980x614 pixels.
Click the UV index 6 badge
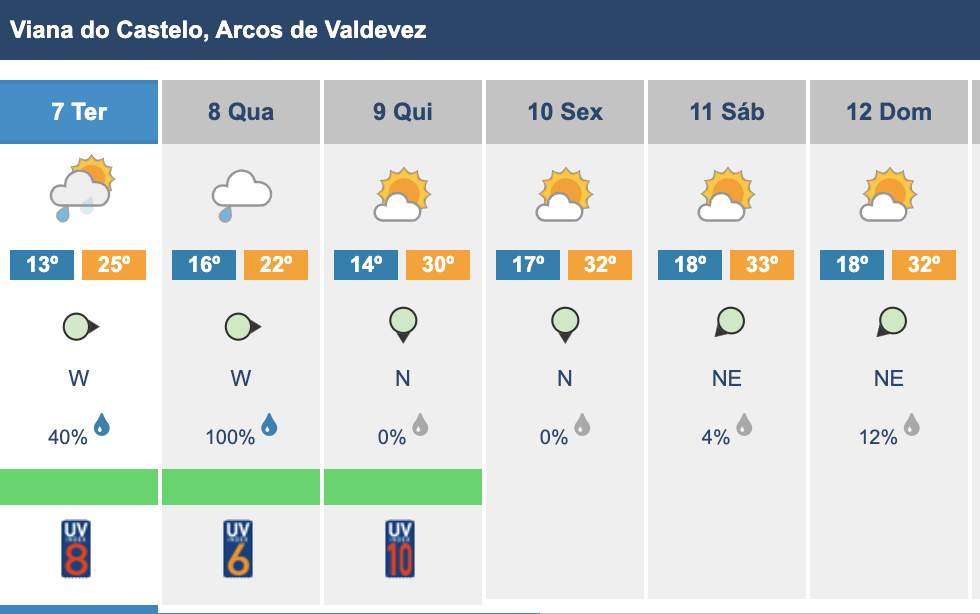pyautogui.click(x=238, y=549)
